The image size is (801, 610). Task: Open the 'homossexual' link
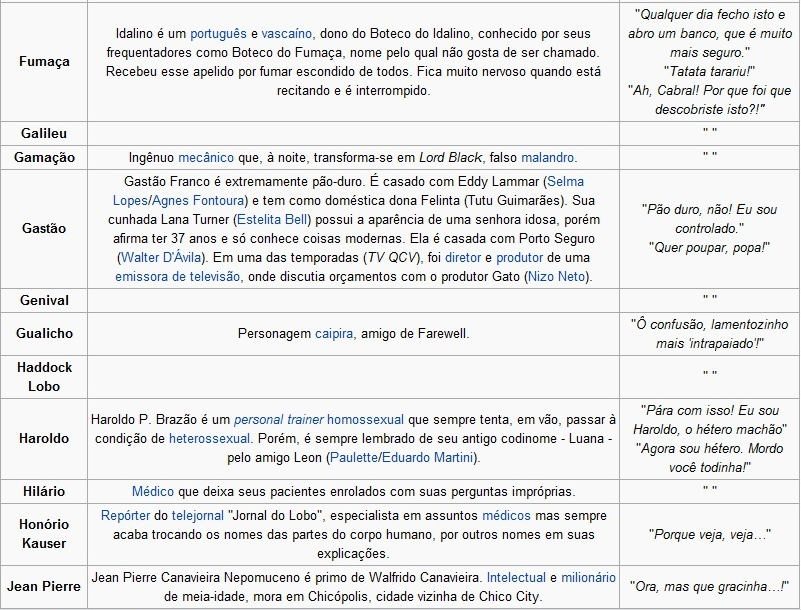coord(365,419)
